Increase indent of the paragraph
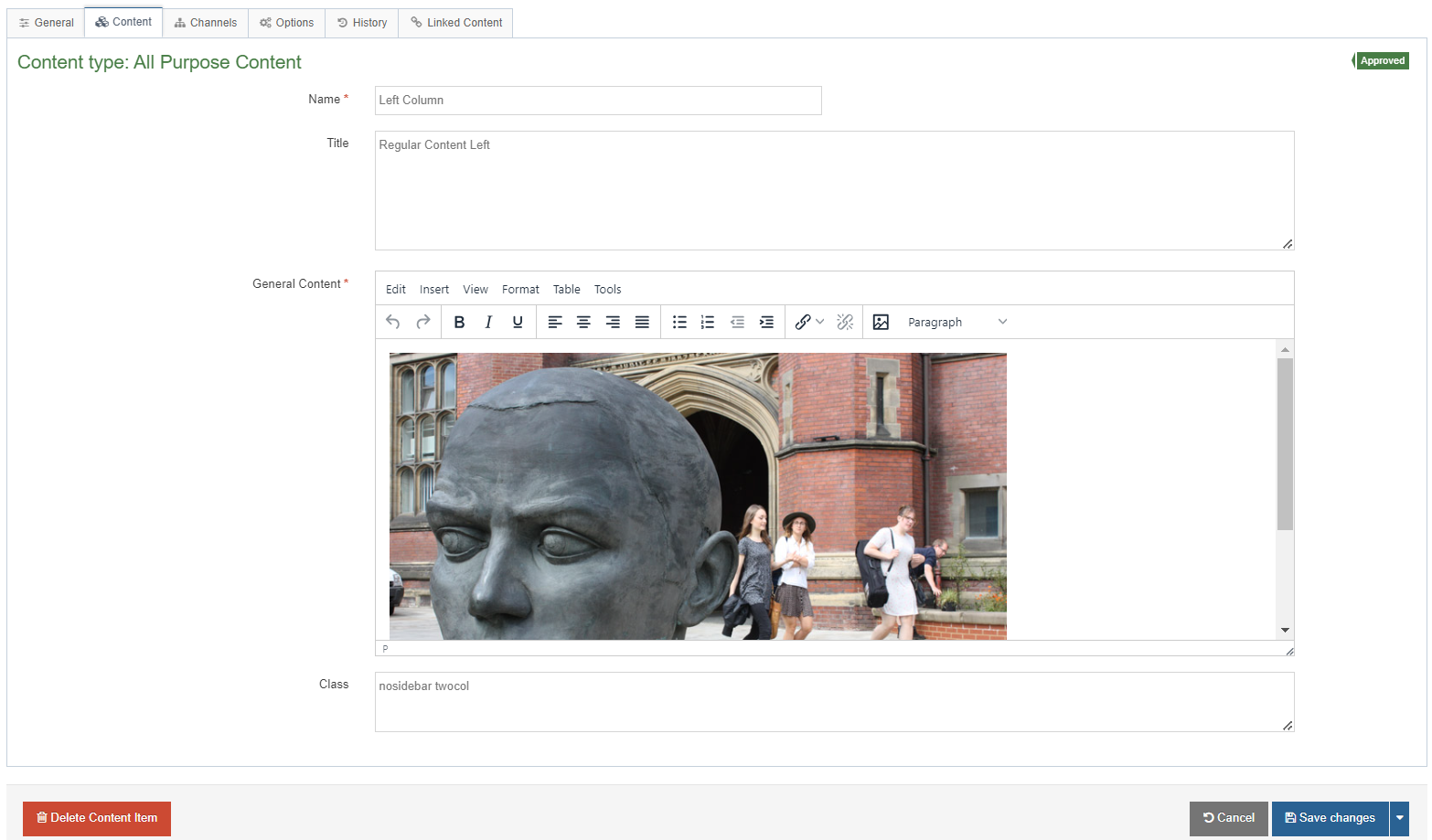The height and width of the screenshot is (840, 1432). coord(766,322)
